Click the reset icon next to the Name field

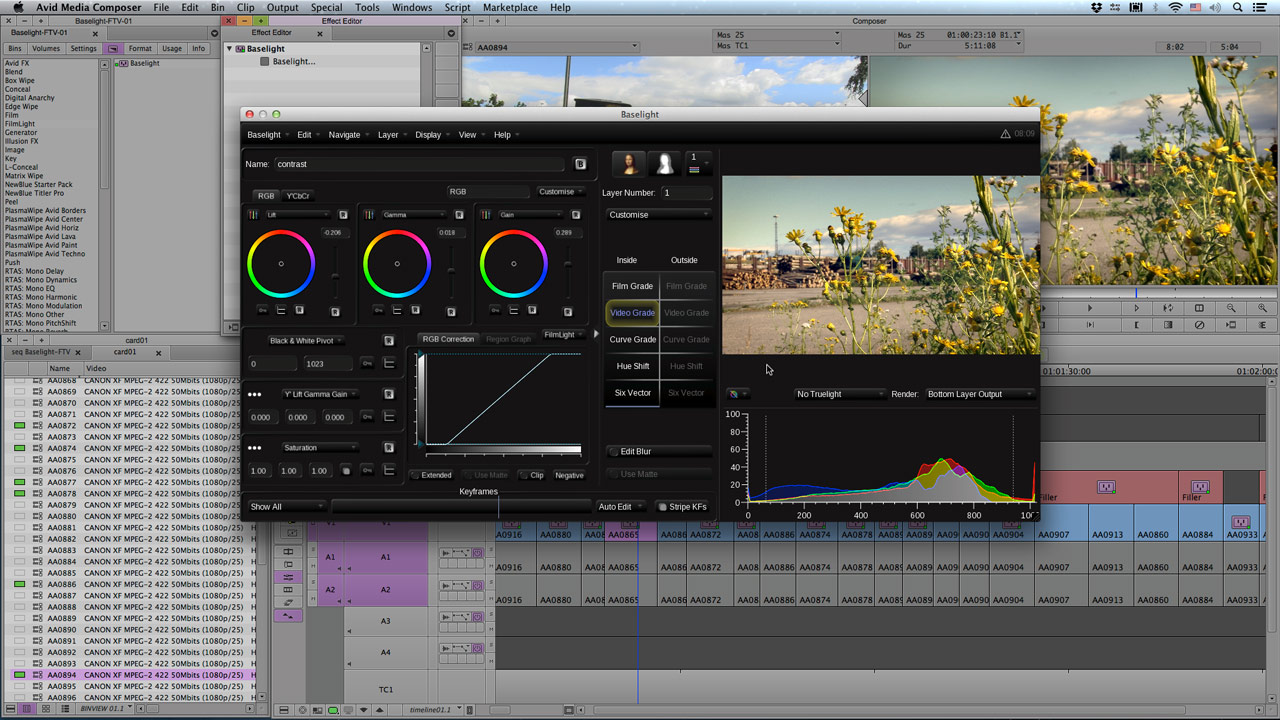tap(580, 164)
